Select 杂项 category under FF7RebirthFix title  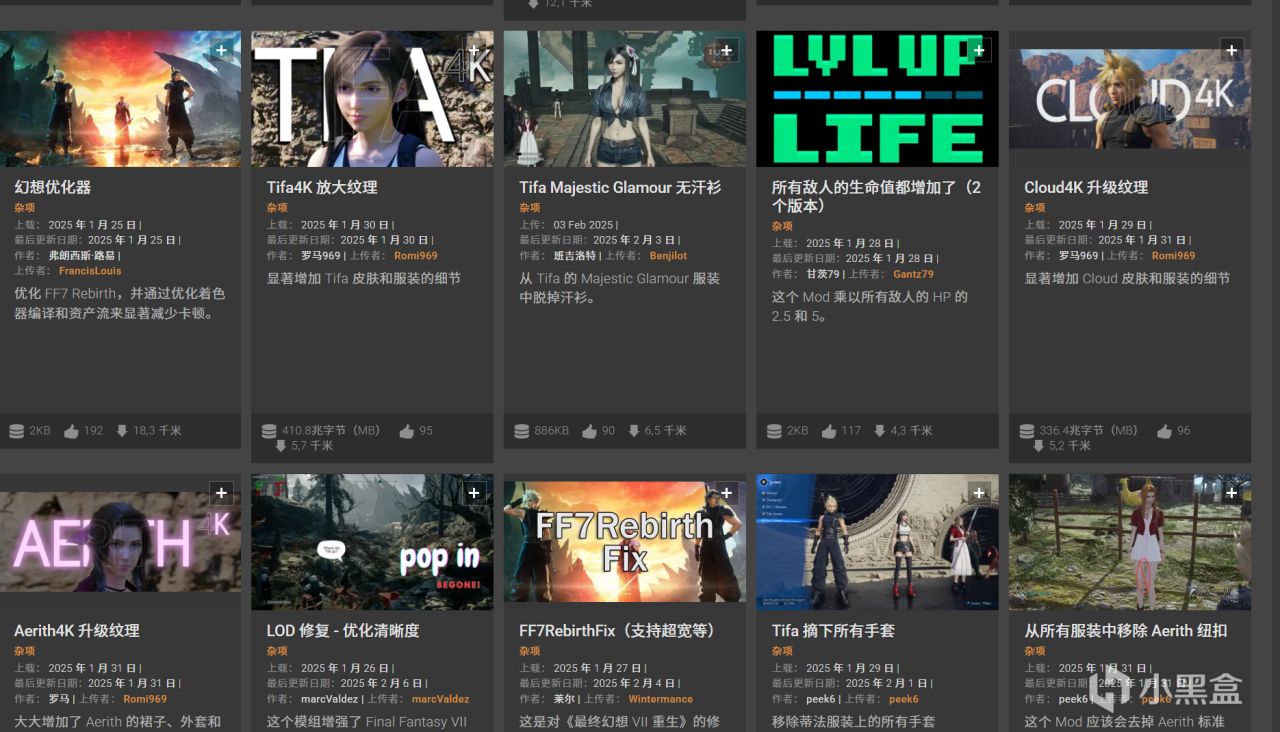pos(530,651)
